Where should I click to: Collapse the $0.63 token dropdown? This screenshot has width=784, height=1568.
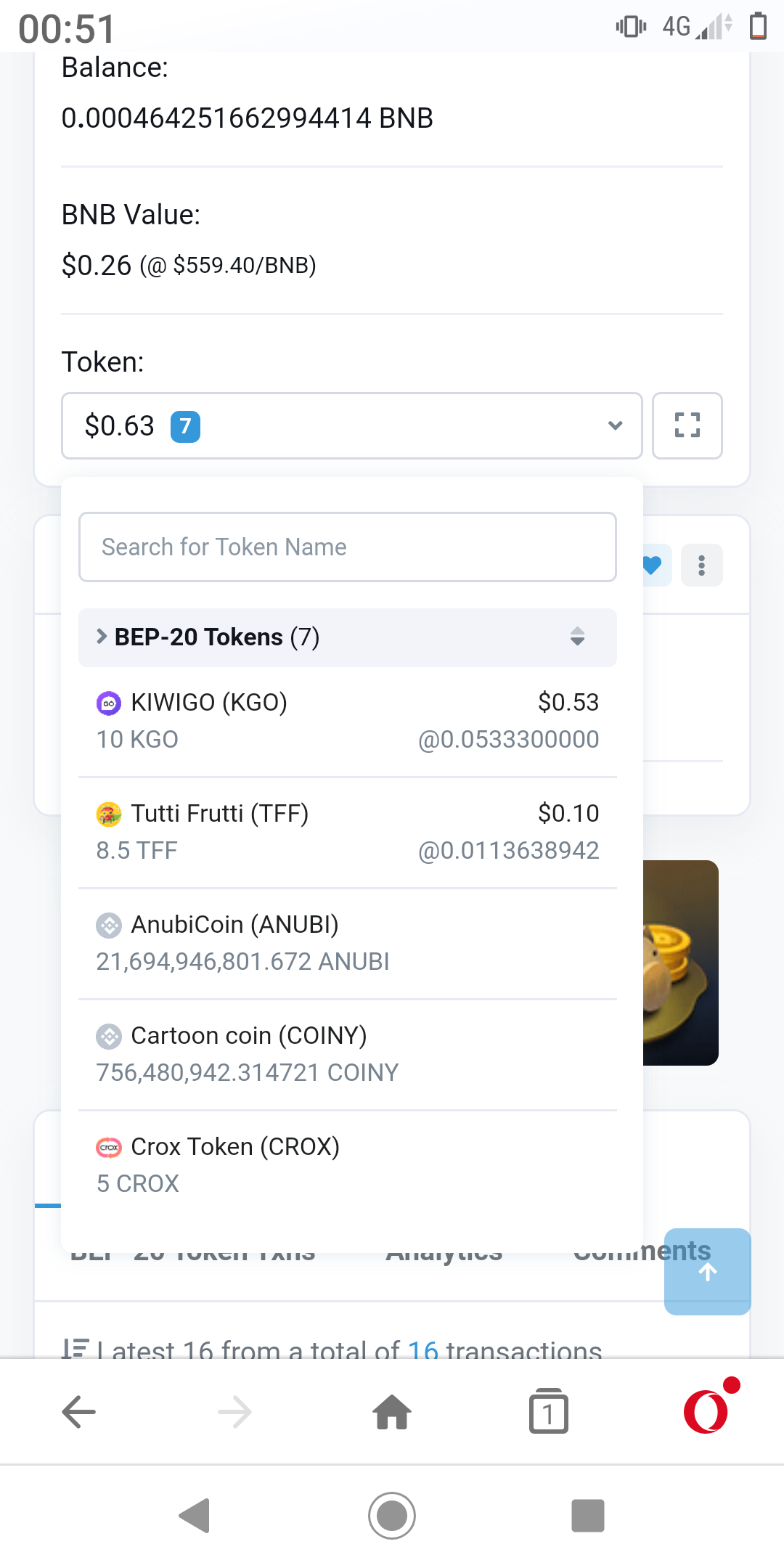[352, 425]
